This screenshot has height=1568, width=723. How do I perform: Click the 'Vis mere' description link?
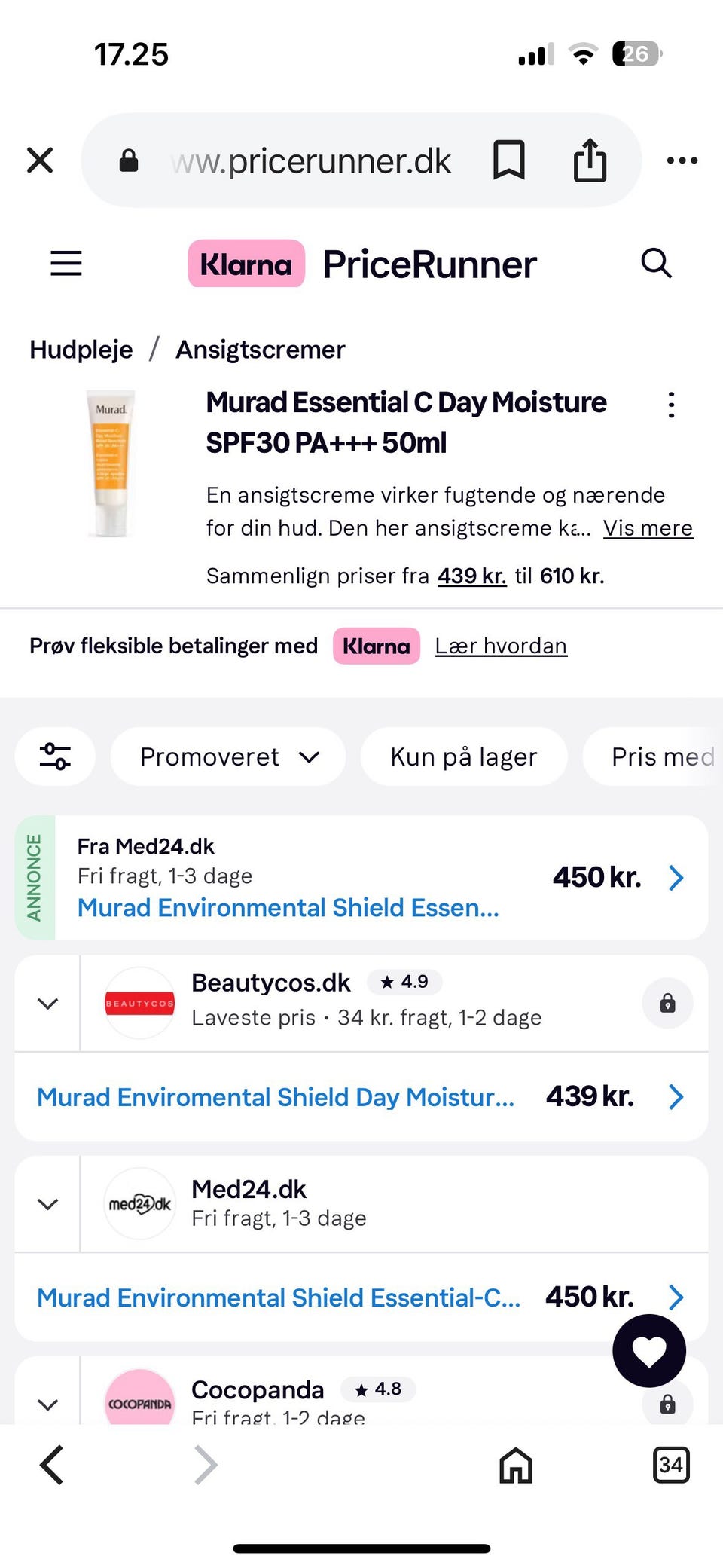[648, 528]
